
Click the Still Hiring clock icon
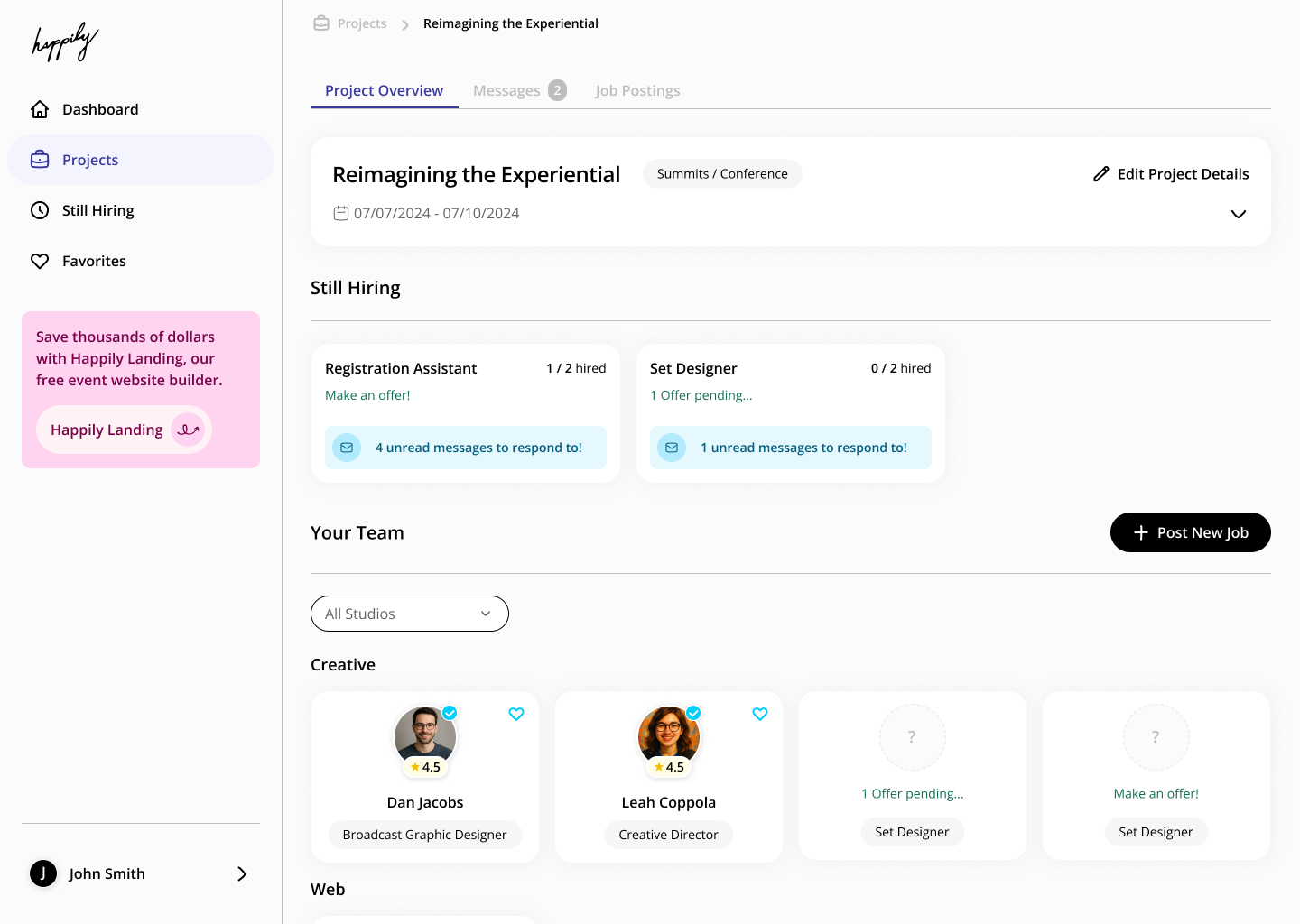coord(40,210)
